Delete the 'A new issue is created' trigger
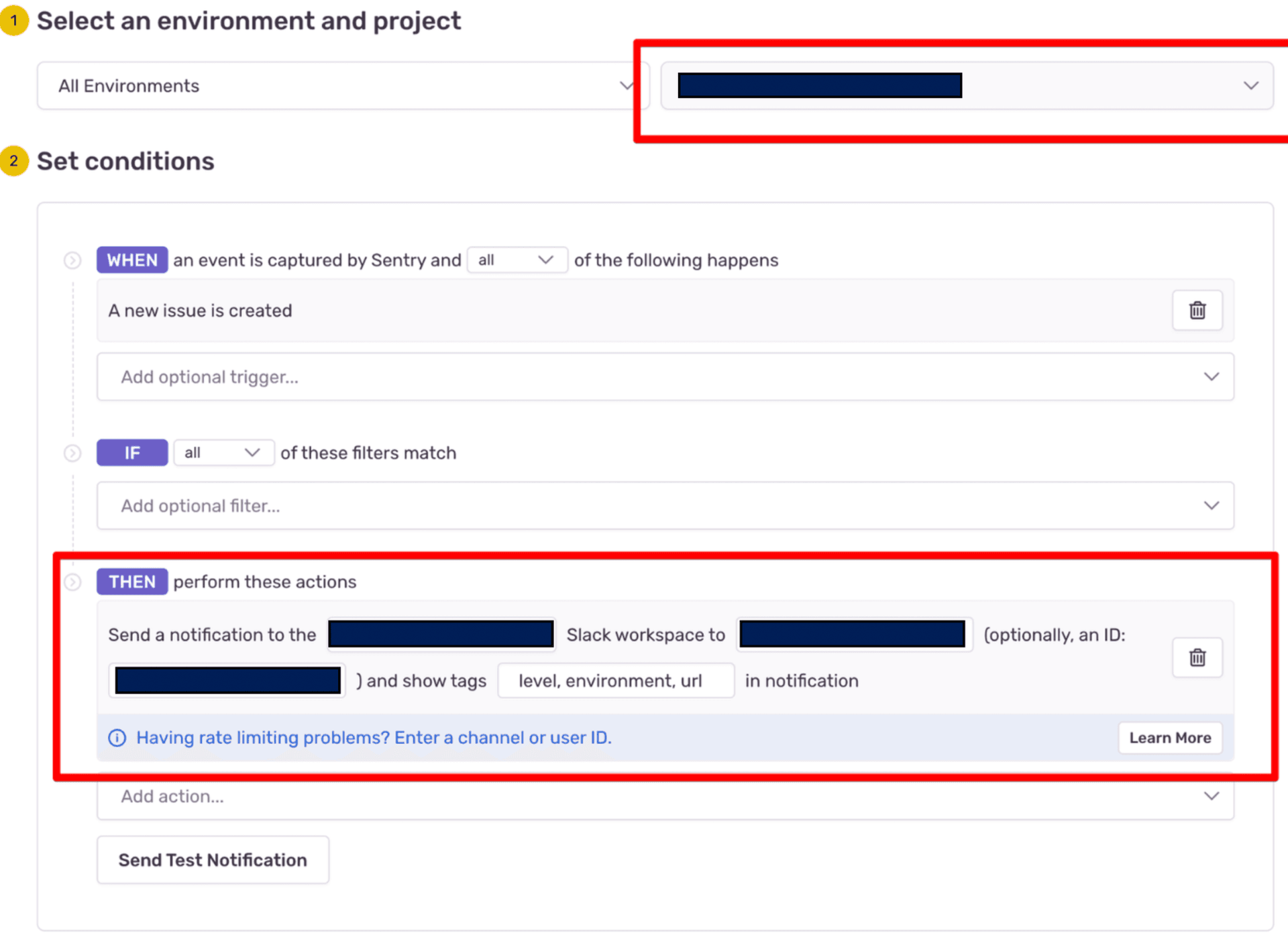1288x935 pixels. (1197, 311)
